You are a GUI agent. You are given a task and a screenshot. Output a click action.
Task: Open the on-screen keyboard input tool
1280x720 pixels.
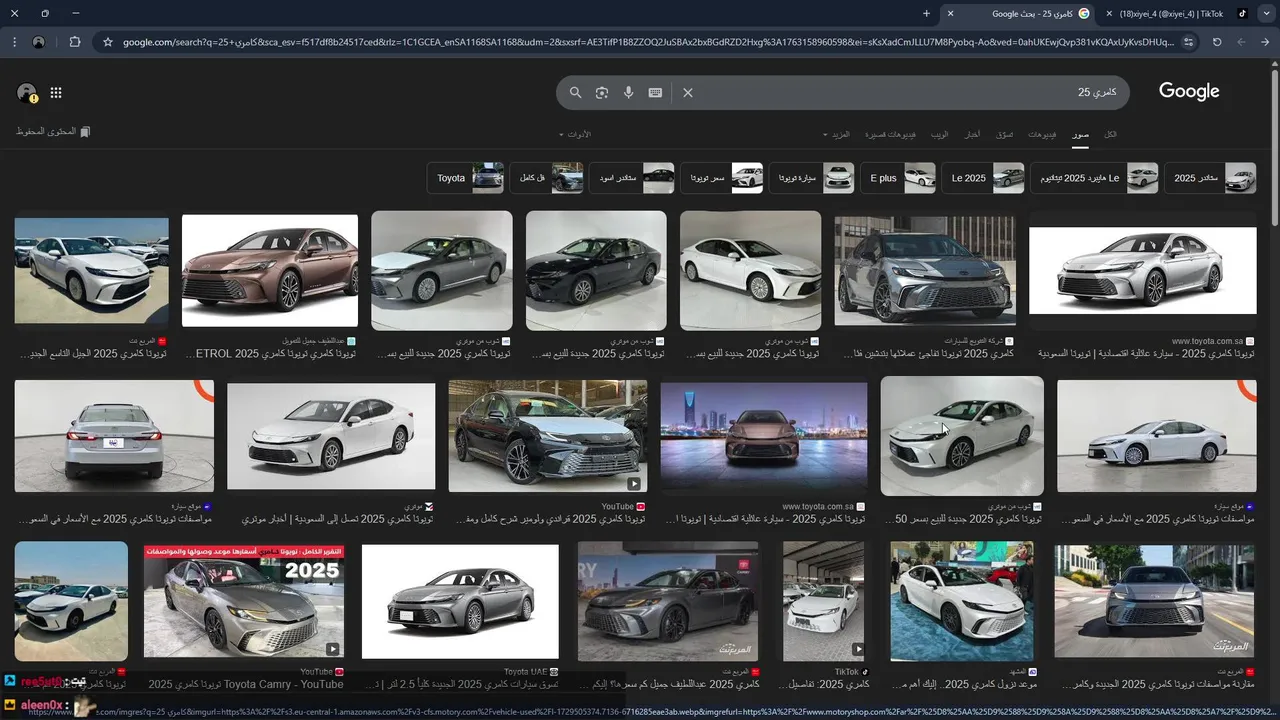click(655, 92)
